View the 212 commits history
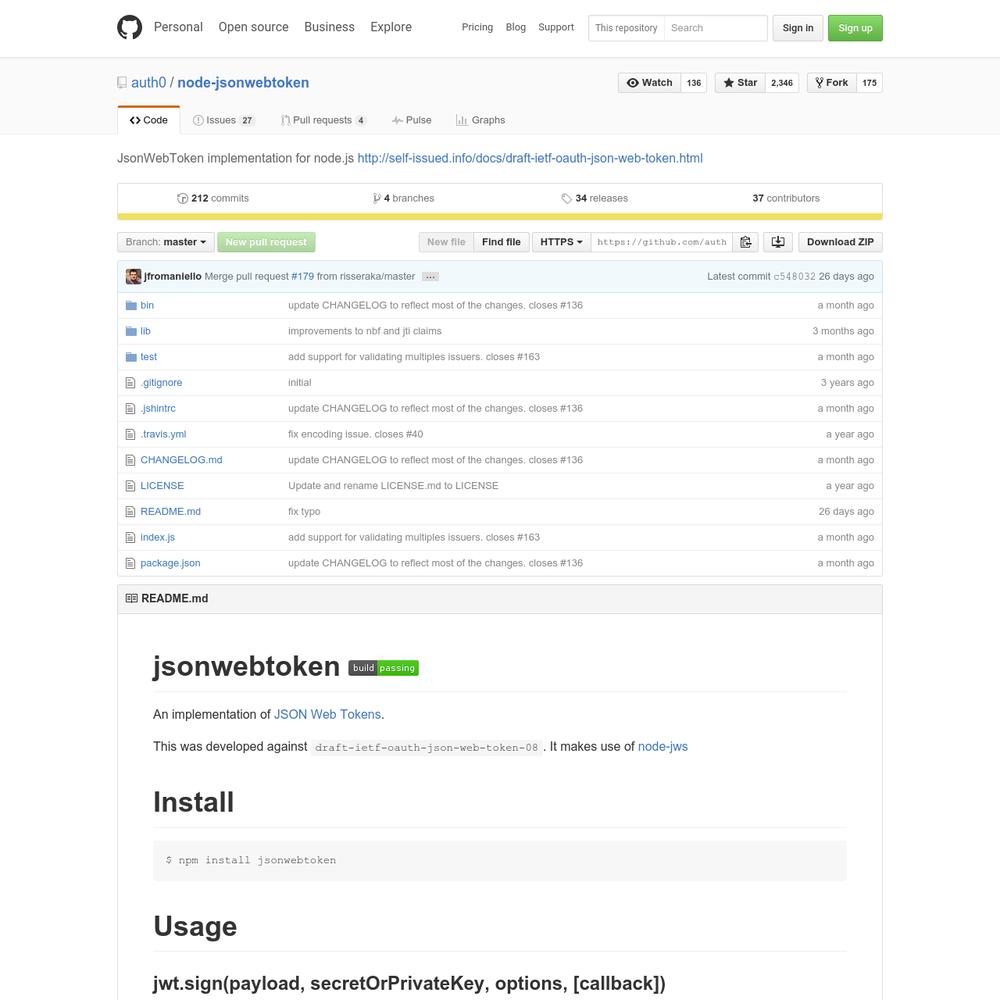This screenshot has width=1000, height=1000. tap(213, 198)
